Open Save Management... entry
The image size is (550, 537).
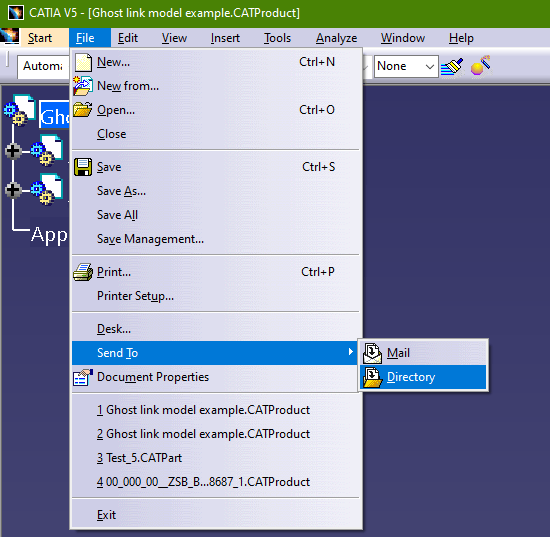(215, 239)
